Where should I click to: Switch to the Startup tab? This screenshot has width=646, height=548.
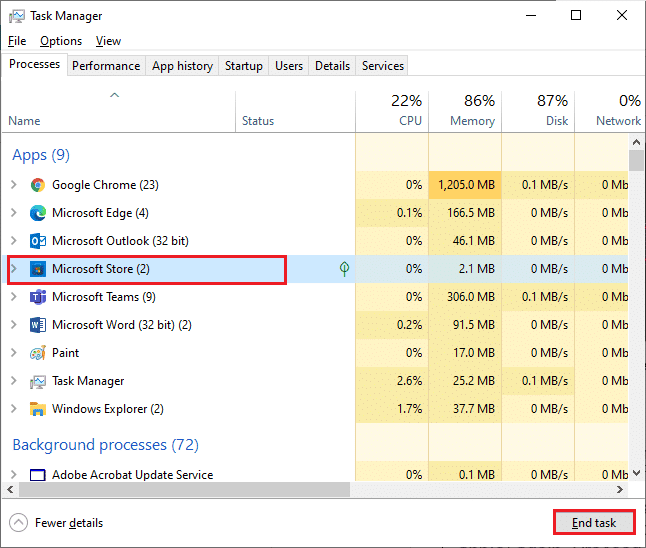(x=243, y=66)
